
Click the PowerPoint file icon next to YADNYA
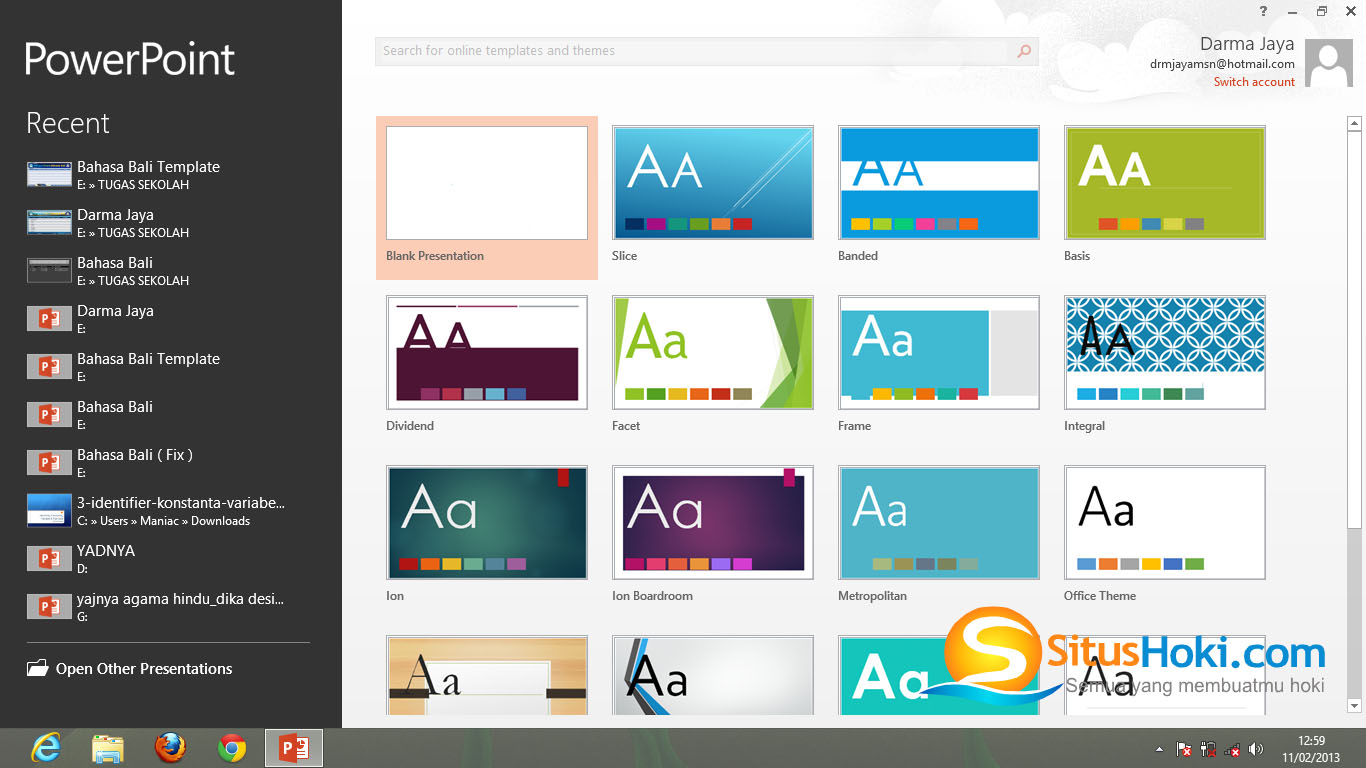[x=49, y=558]
